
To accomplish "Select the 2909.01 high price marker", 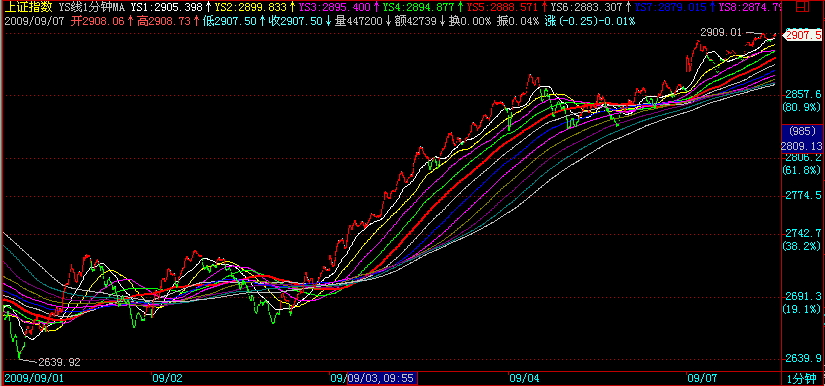I will point(720,33).
